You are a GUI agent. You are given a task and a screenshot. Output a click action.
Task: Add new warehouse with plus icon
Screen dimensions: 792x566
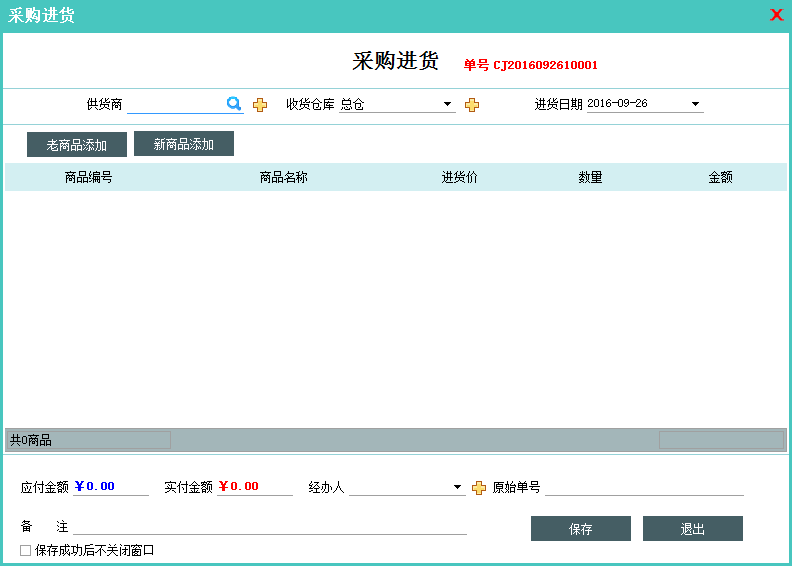[472, 105]
